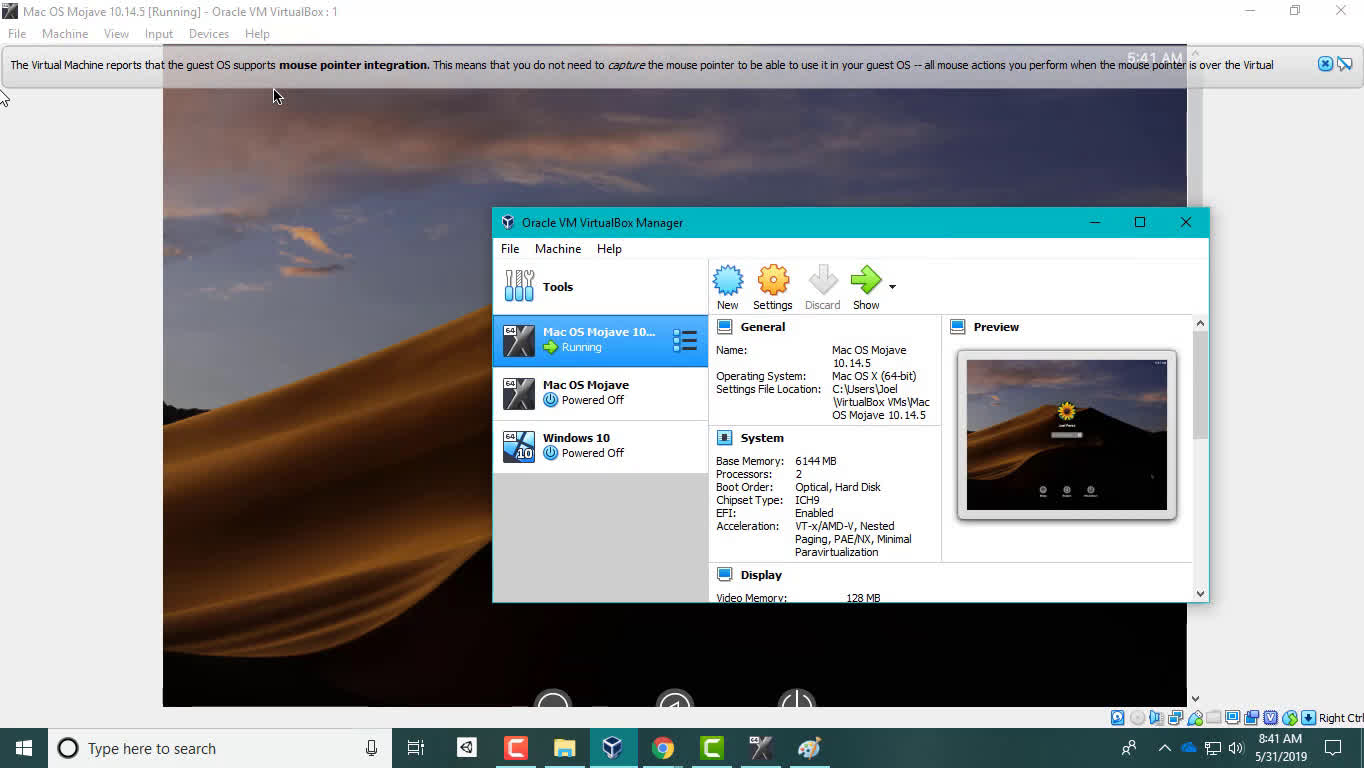Open the Input menu of the VM window
The image size is (1364, 768).
pos(159,34)
